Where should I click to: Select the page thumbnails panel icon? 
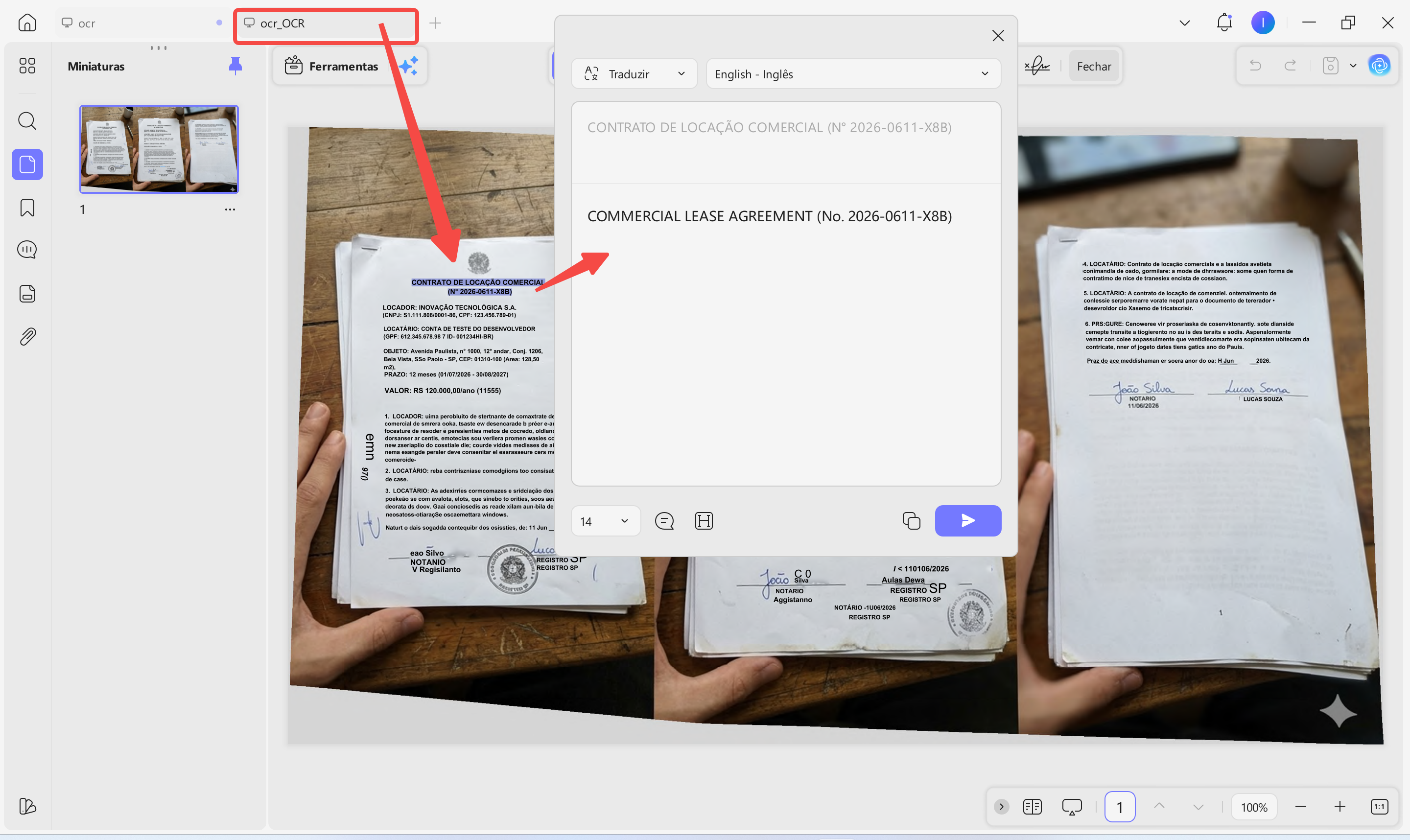27,164
